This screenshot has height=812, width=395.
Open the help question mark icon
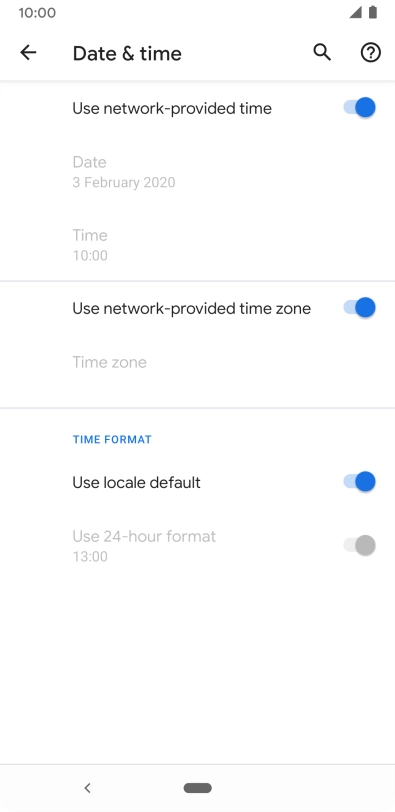[x=371, y=52]
